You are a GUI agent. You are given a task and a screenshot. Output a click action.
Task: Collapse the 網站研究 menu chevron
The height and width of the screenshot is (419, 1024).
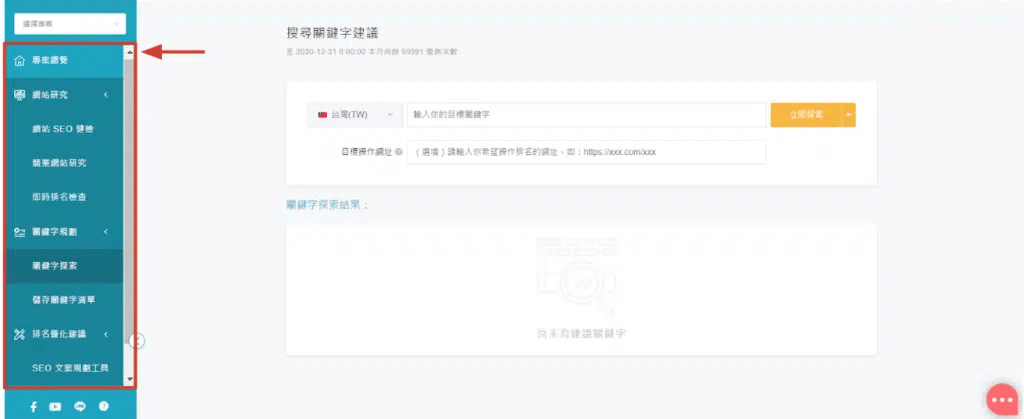106,95
